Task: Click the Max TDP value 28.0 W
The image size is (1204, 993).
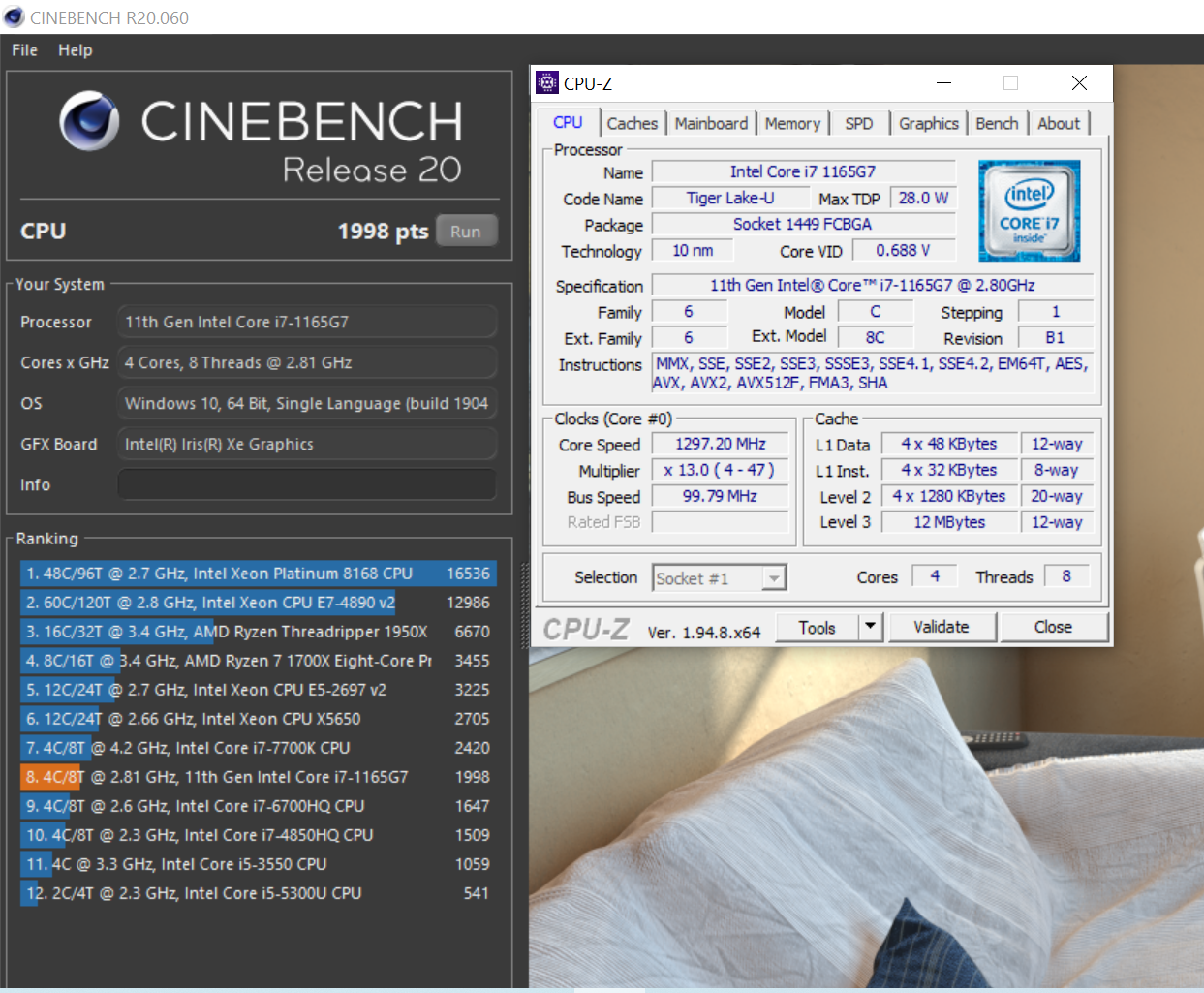Action: pyautogui.click(x=923, y=198)
